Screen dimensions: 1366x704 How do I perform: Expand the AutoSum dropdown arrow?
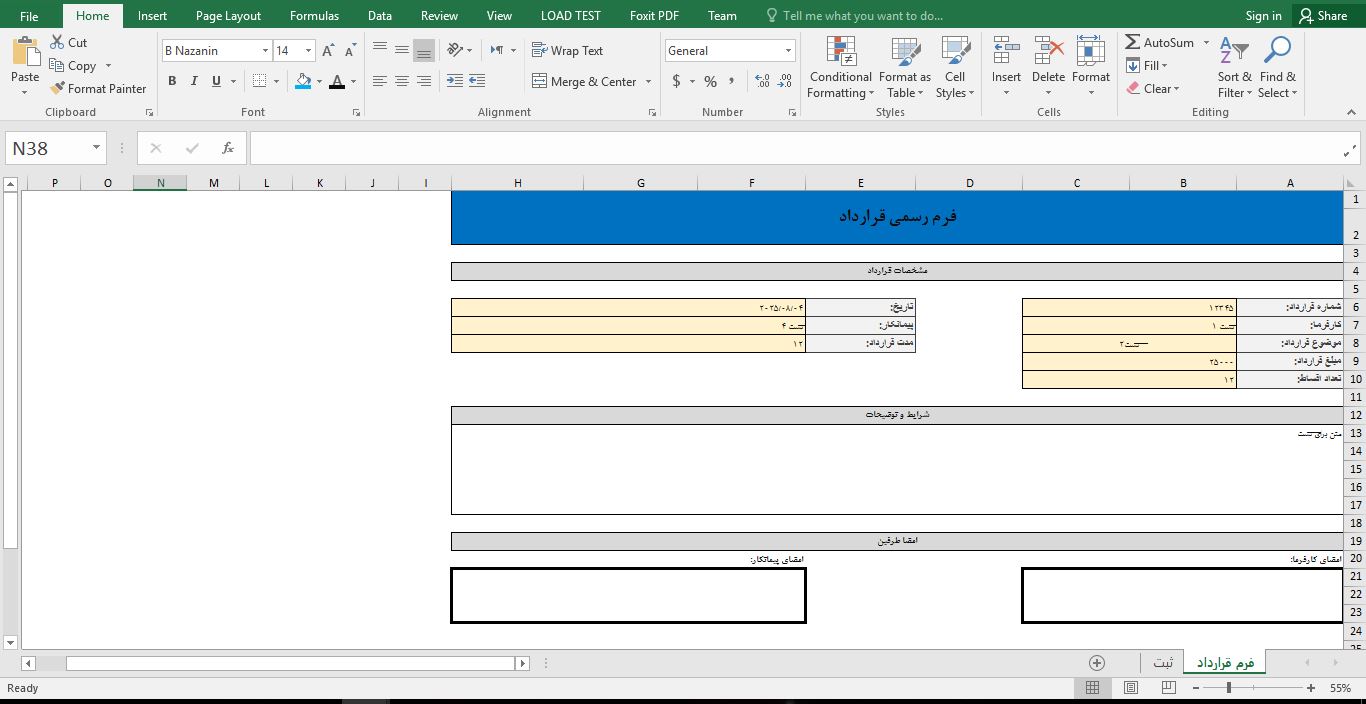[x=1206, y=43]
